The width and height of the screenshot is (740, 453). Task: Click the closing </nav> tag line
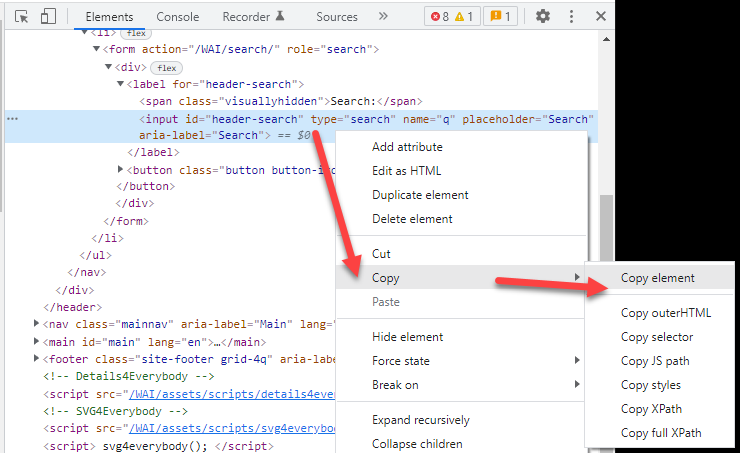pyautogui.click(x=87, y=272)
